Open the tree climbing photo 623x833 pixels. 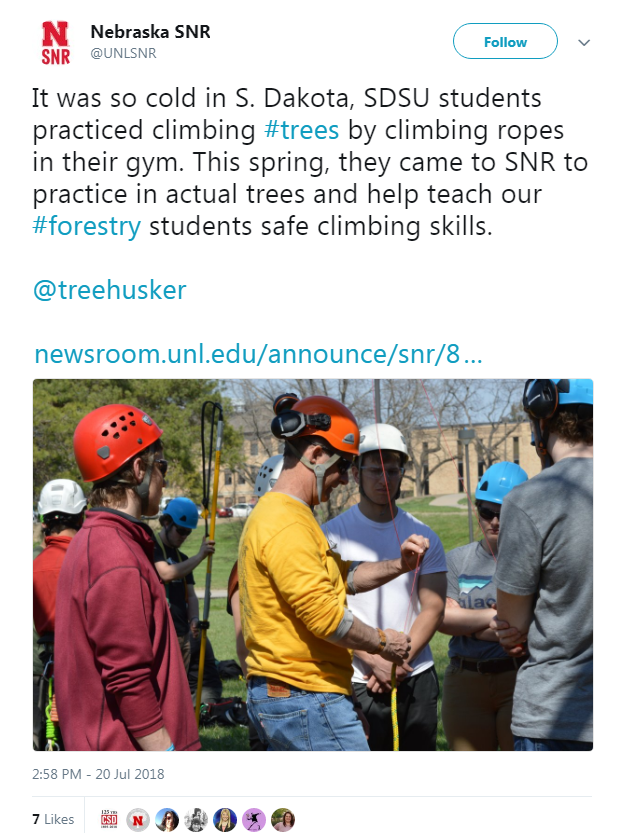tap(313, 564)
